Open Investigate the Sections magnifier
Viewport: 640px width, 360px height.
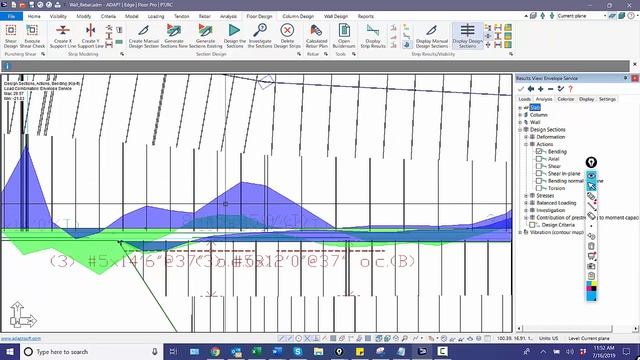tap(260, 36)
